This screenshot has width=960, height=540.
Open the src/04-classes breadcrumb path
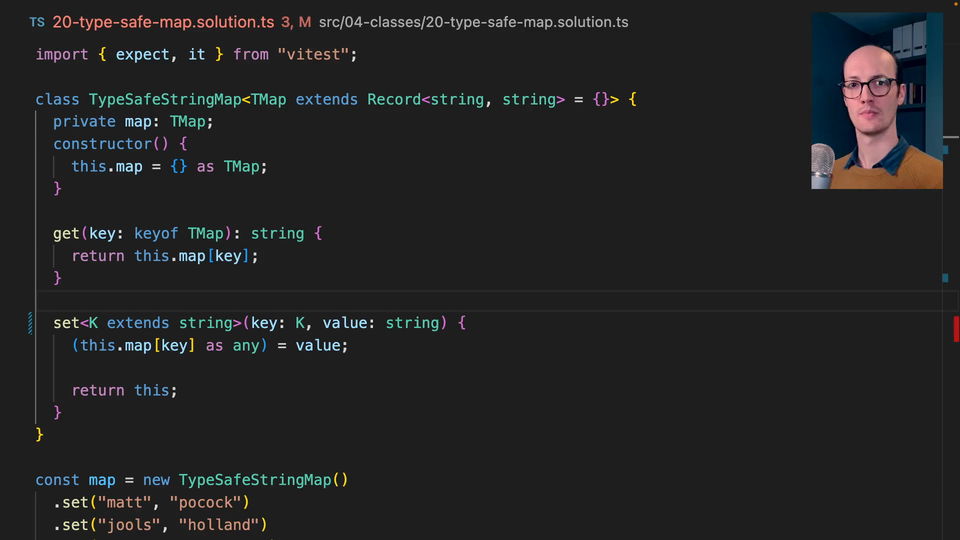click(x=370, y=22)
